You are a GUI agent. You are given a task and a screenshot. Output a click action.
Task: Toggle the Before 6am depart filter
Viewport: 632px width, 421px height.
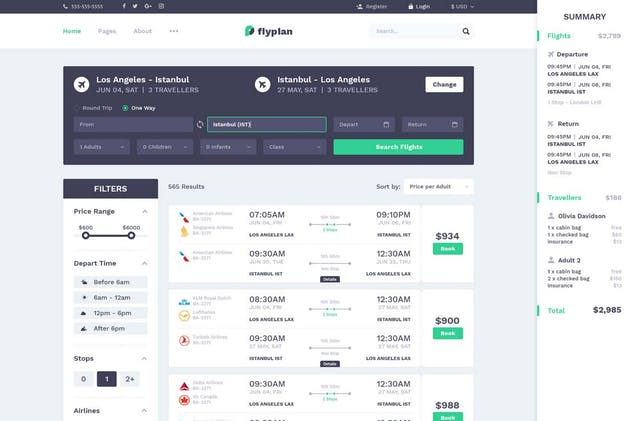(110, 282)
